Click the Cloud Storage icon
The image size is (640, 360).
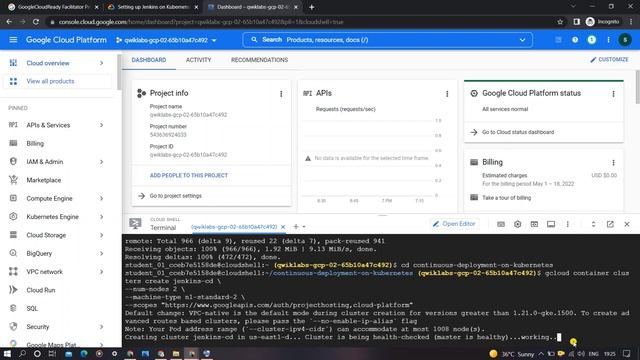click(x=13, y=235)
